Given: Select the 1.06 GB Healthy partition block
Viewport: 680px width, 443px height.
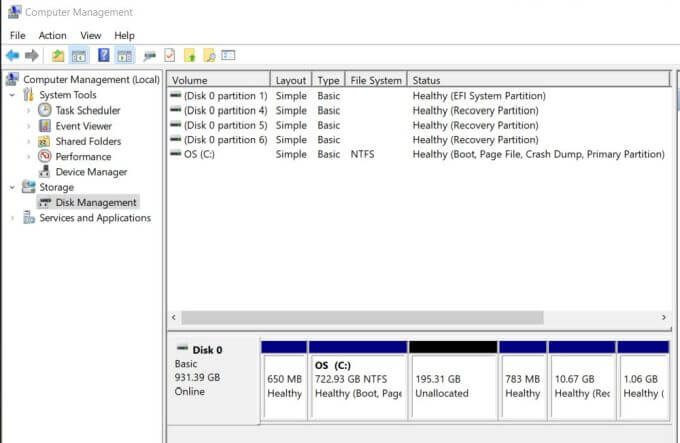Looking at the screenshot, I should click(643, 381).
